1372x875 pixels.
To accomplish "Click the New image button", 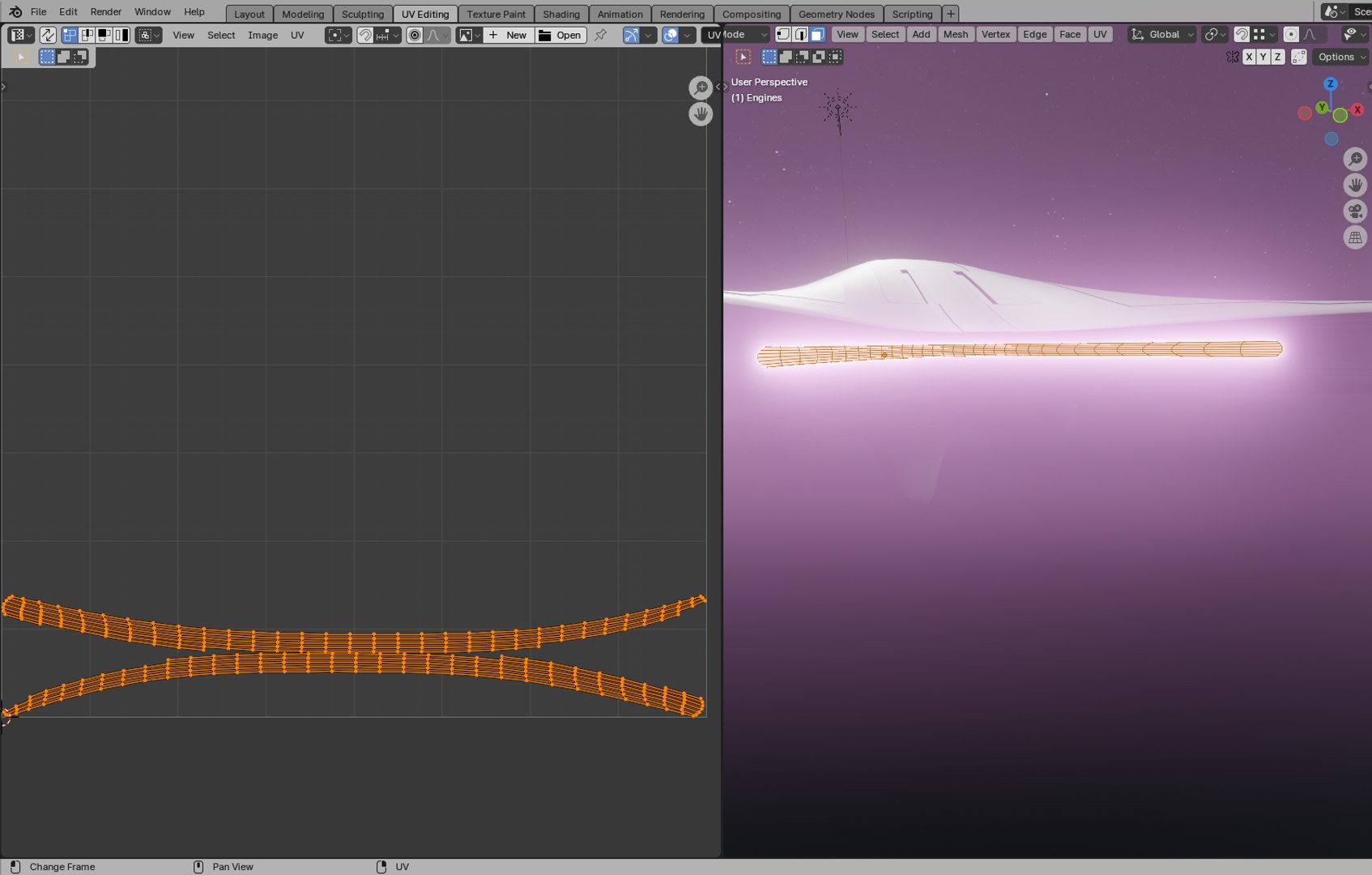I will click(508, 35).
